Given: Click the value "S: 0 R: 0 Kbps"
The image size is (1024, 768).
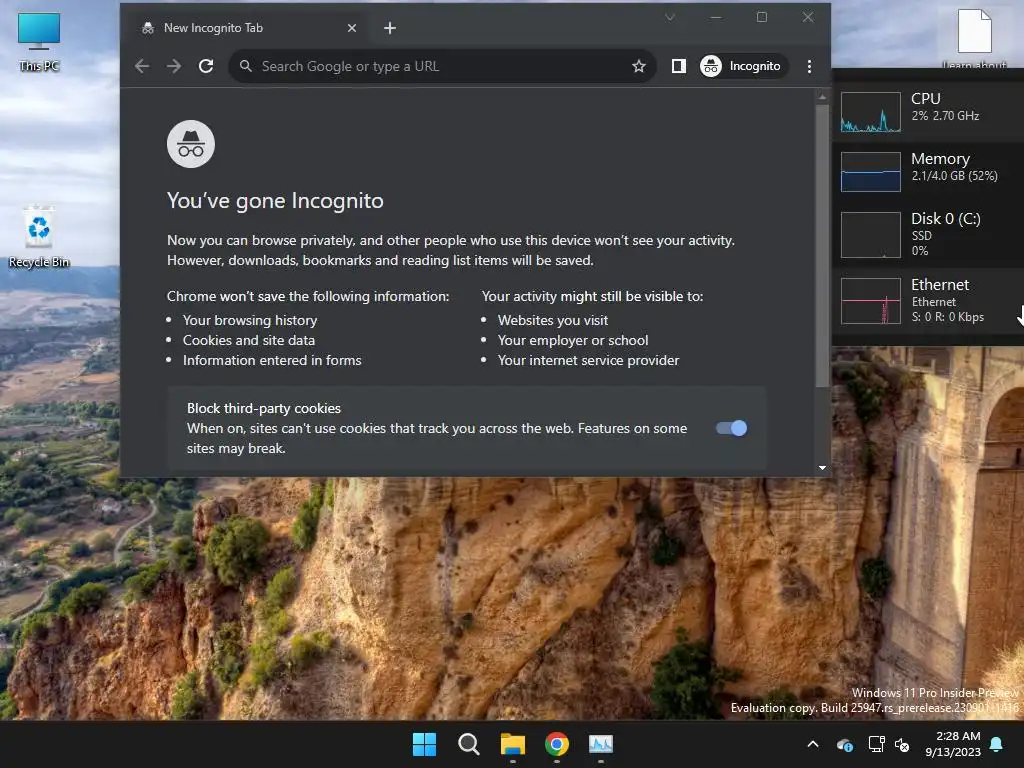Looking at the screenshot, I should coord(948,317).
